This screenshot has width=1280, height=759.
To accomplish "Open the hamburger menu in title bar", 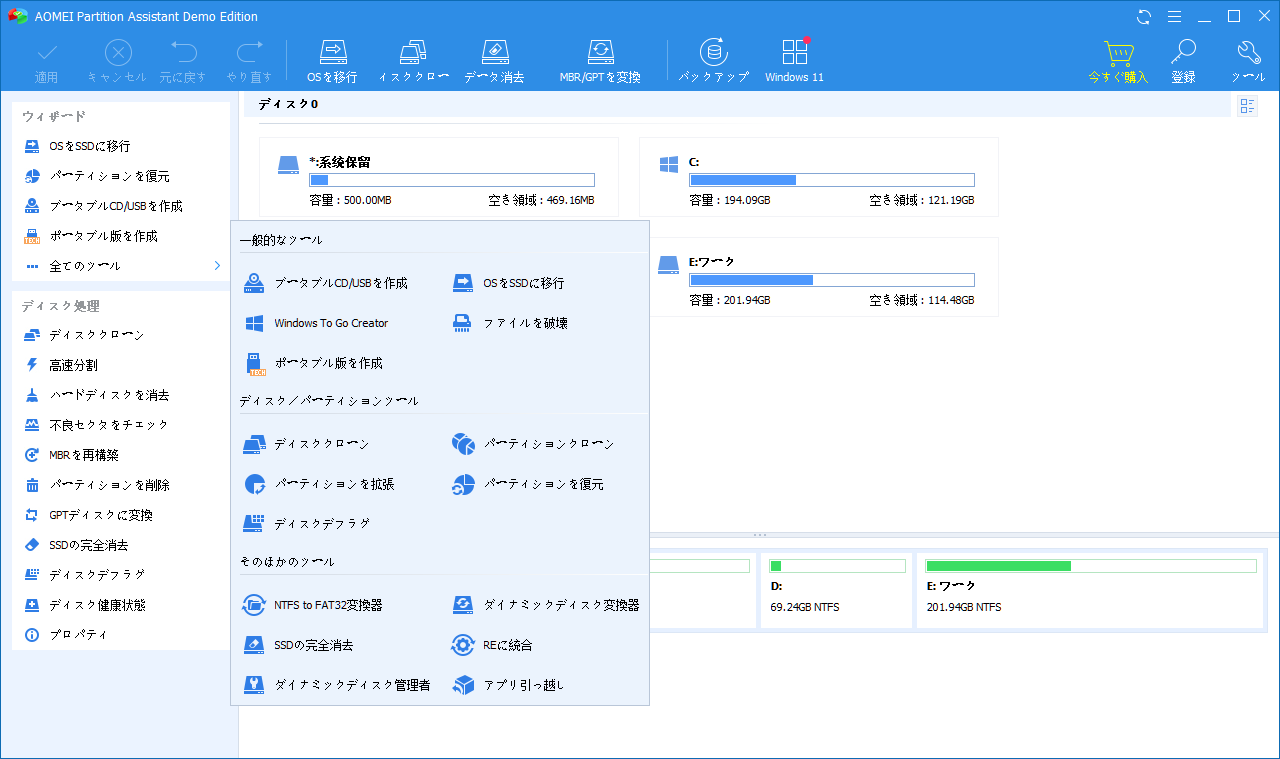I will tap(1174, 16).
